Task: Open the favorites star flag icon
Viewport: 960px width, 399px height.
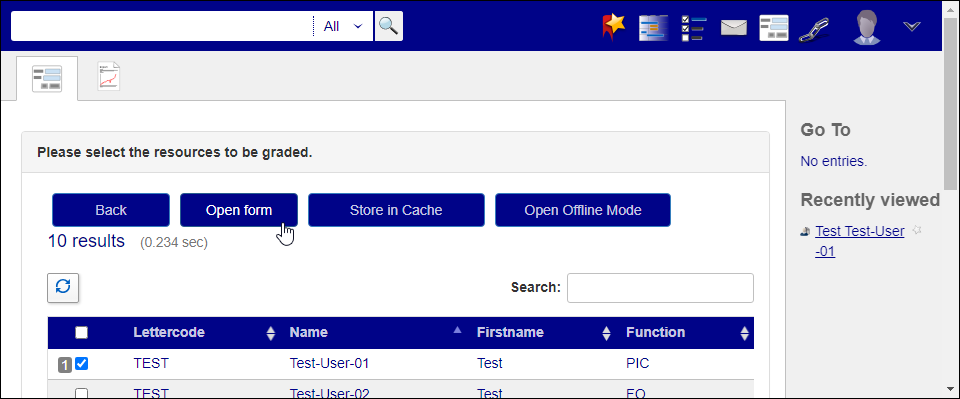Action: tap(614, 27)
